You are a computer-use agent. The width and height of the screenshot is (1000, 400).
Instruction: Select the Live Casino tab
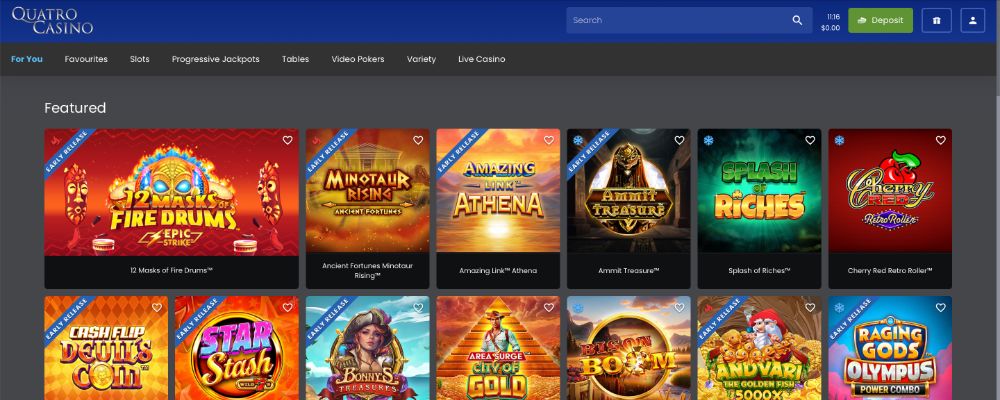482,59
